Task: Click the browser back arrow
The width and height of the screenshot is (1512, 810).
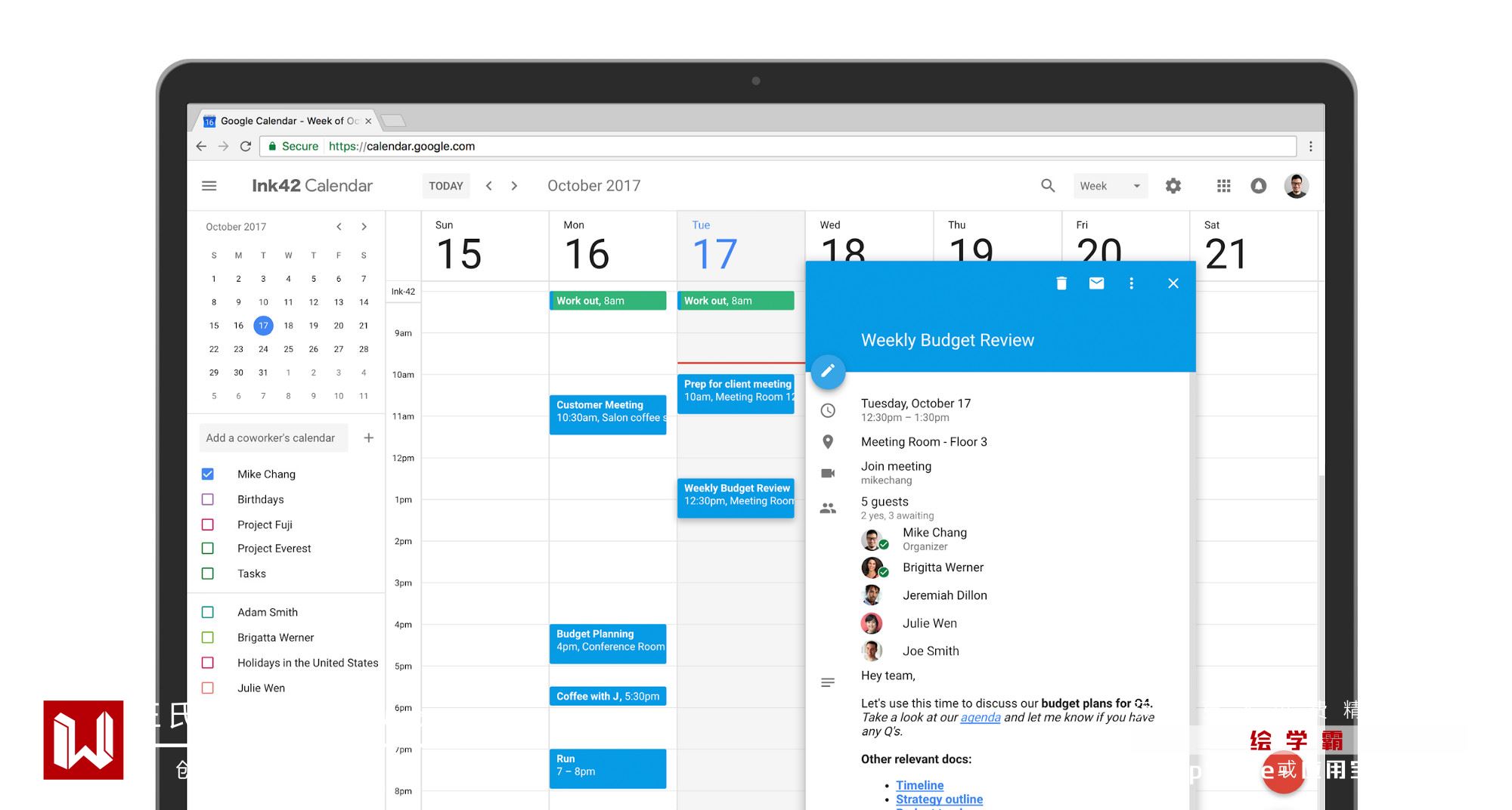Action: (201, 147)
